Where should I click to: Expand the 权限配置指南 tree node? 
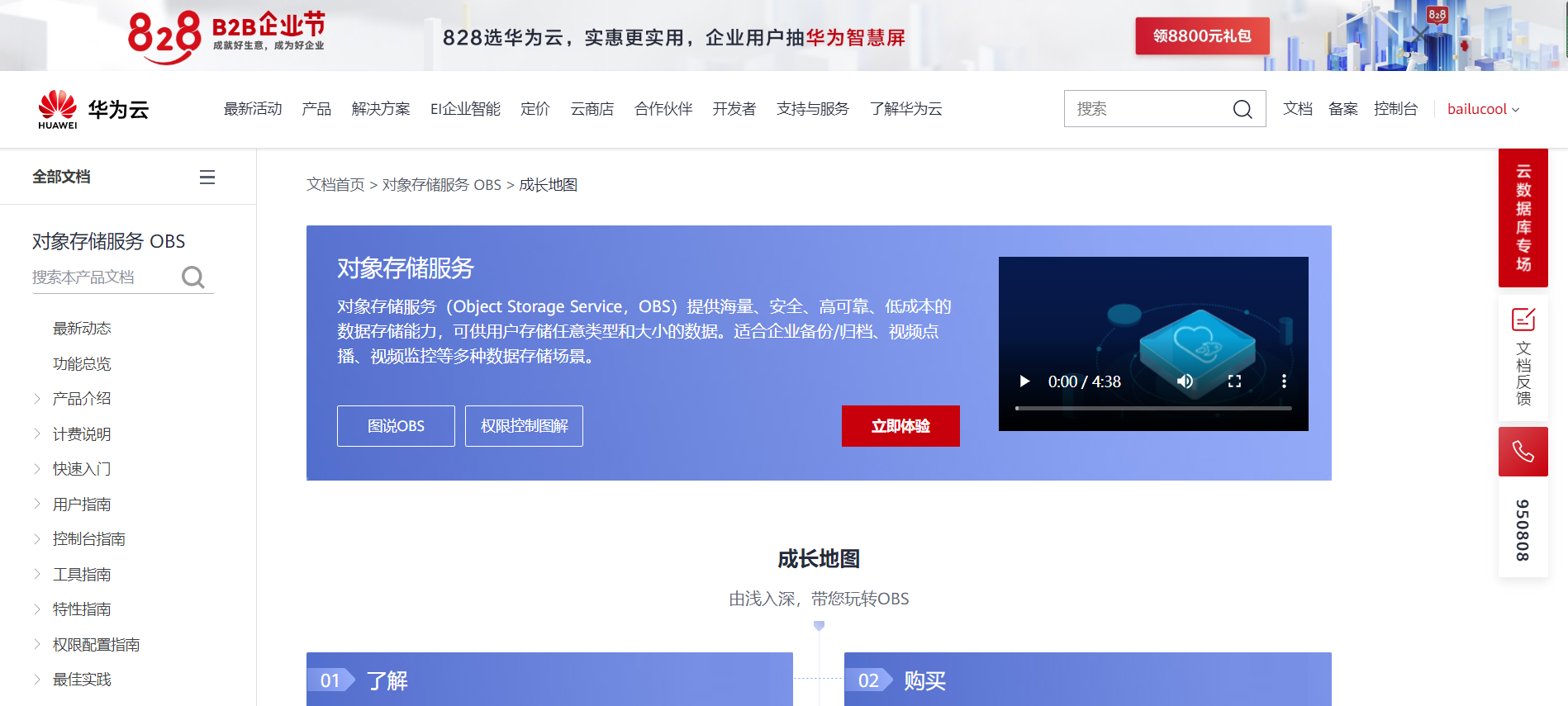click(x=37, y=645)
